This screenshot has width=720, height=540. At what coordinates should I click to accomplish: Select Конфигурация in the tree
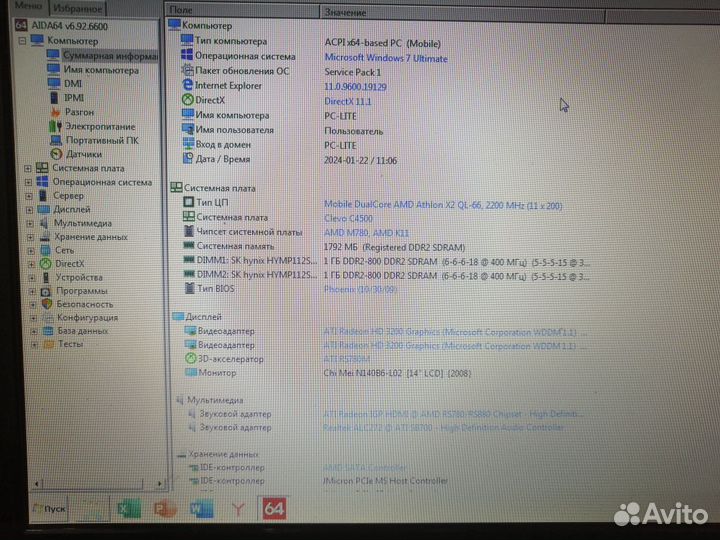87,317
